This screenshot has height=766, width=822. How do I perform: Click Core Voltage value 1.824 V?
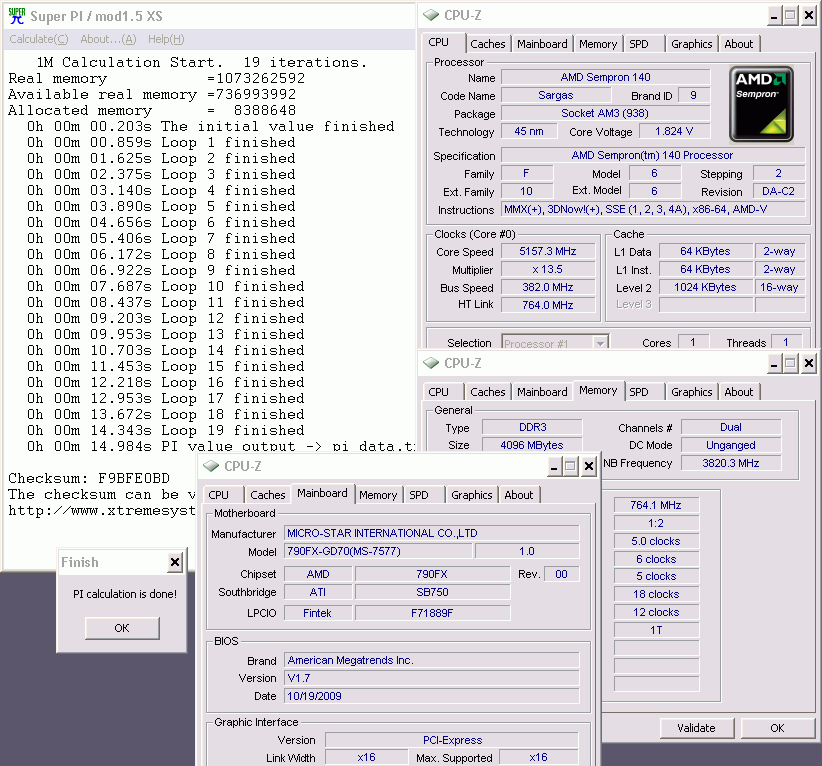[x=675, y=131]
